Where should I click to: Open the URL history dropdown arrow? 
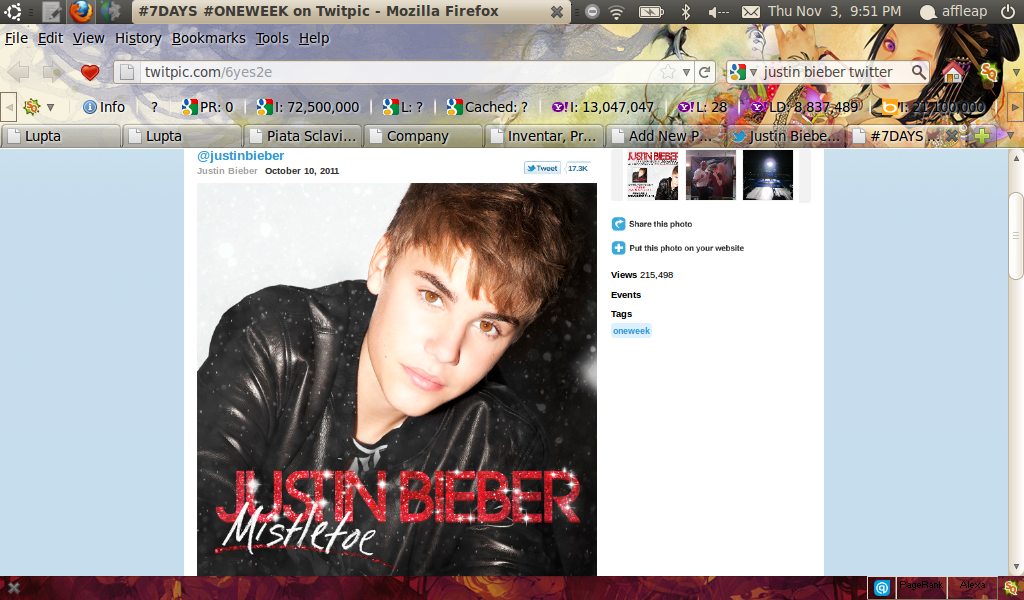pos(686,72)
